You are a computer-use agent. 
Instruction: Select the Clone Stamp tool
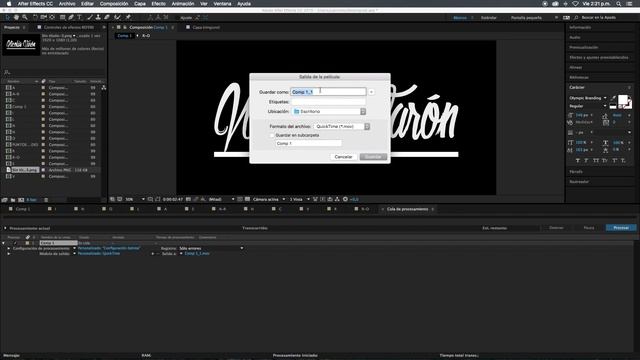pos(98,18)
